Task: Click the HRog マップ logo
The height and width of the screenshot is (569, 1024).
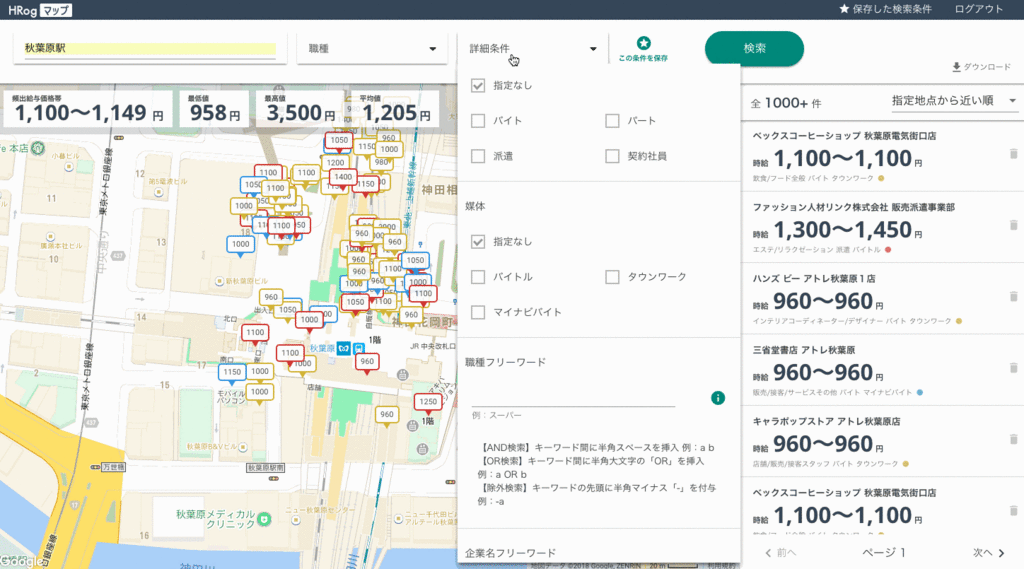Action: 40,10
